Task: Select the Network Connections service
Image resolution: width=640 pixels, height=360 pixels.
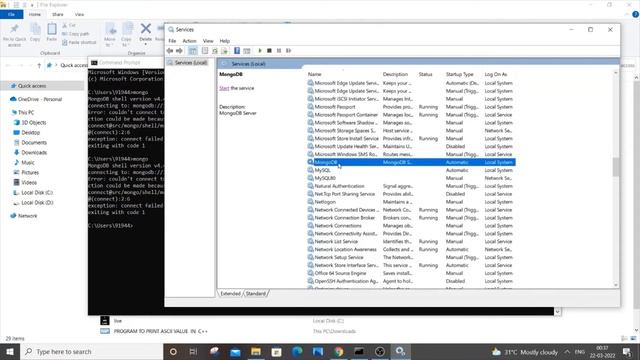Action: point(411,226)
